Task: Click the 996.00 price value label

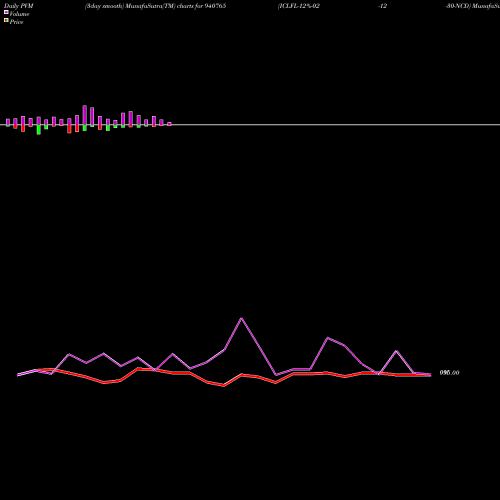Action: (449, 373)
